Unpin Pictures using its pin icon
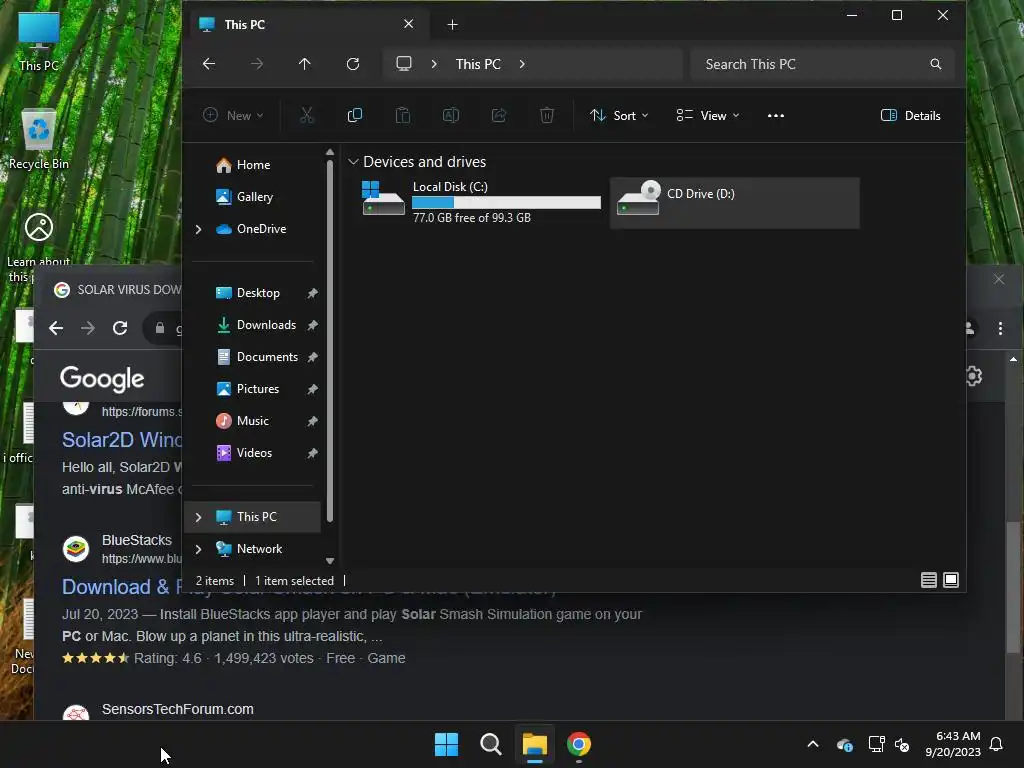This screenshot has height=768, width=1024. [x=313, y=389]
